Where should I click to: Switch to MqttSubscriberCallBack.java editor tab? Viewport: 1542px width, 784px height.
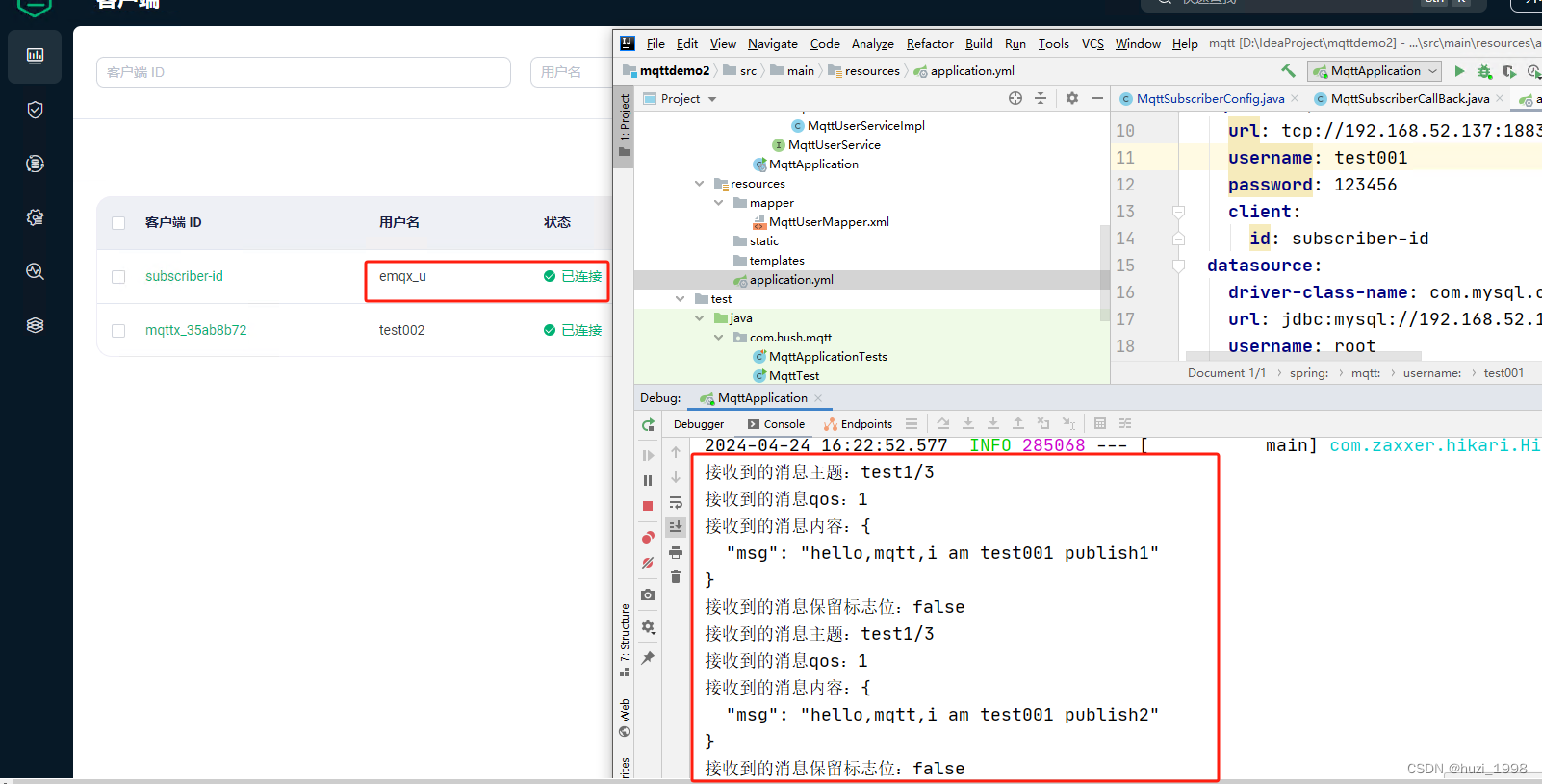click(1410, 98)
